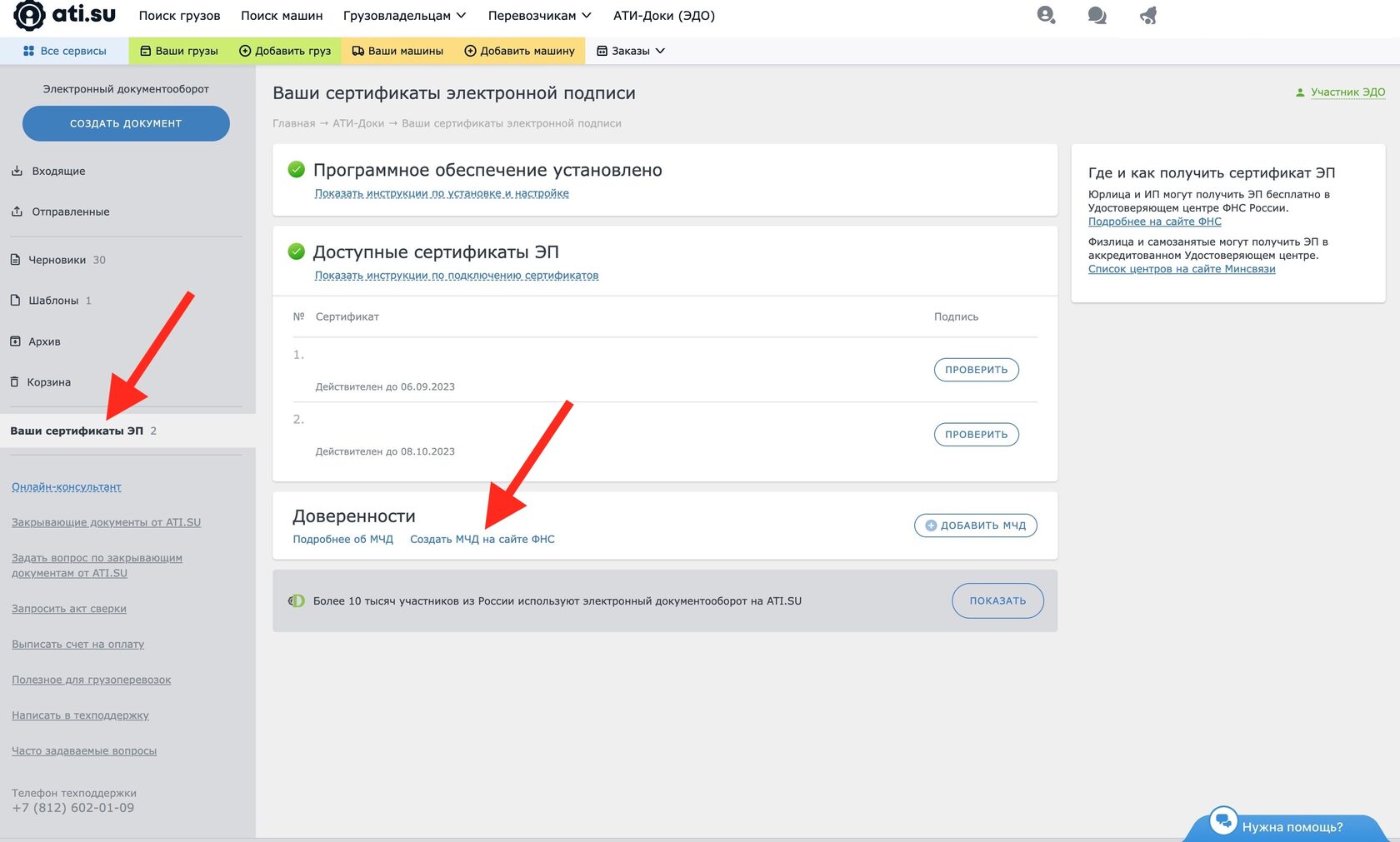Open Все сервисы tab
Screen dimensions: 1400x842
coord(64,51)
